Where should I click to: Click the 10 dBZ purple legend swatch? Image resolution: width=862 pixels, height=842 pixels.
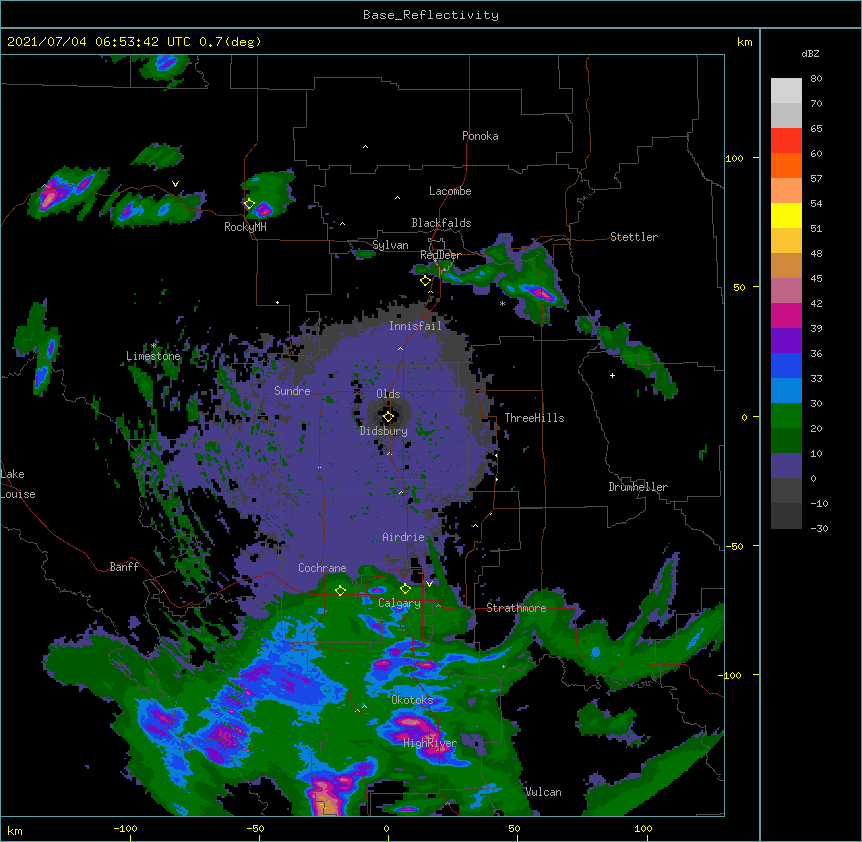[x=786, y=466]
